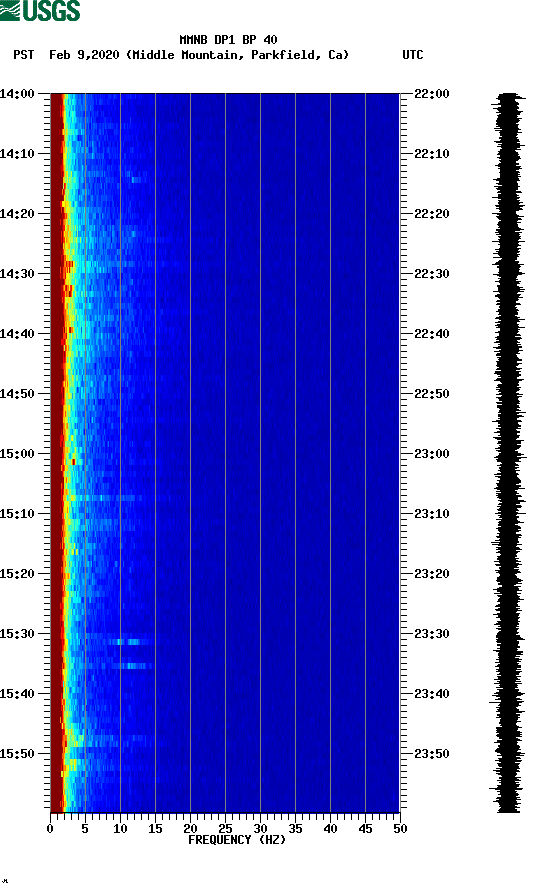Click the '15' frequency tick label
The height and width of the screenshot is (892, 552).
click(x=155, y=829)
